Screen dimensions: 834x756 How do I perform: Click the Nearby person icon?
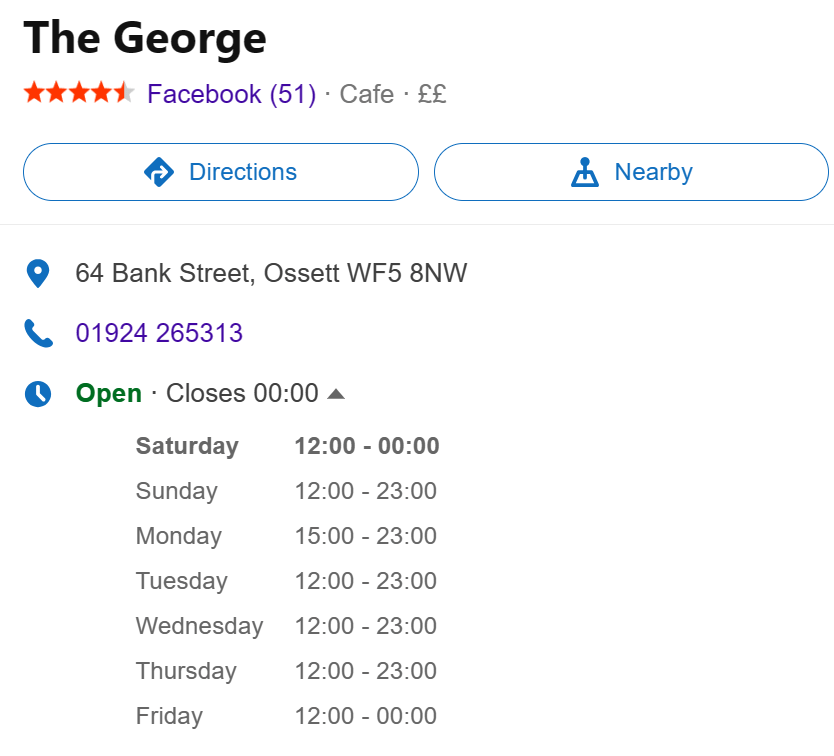584,172
